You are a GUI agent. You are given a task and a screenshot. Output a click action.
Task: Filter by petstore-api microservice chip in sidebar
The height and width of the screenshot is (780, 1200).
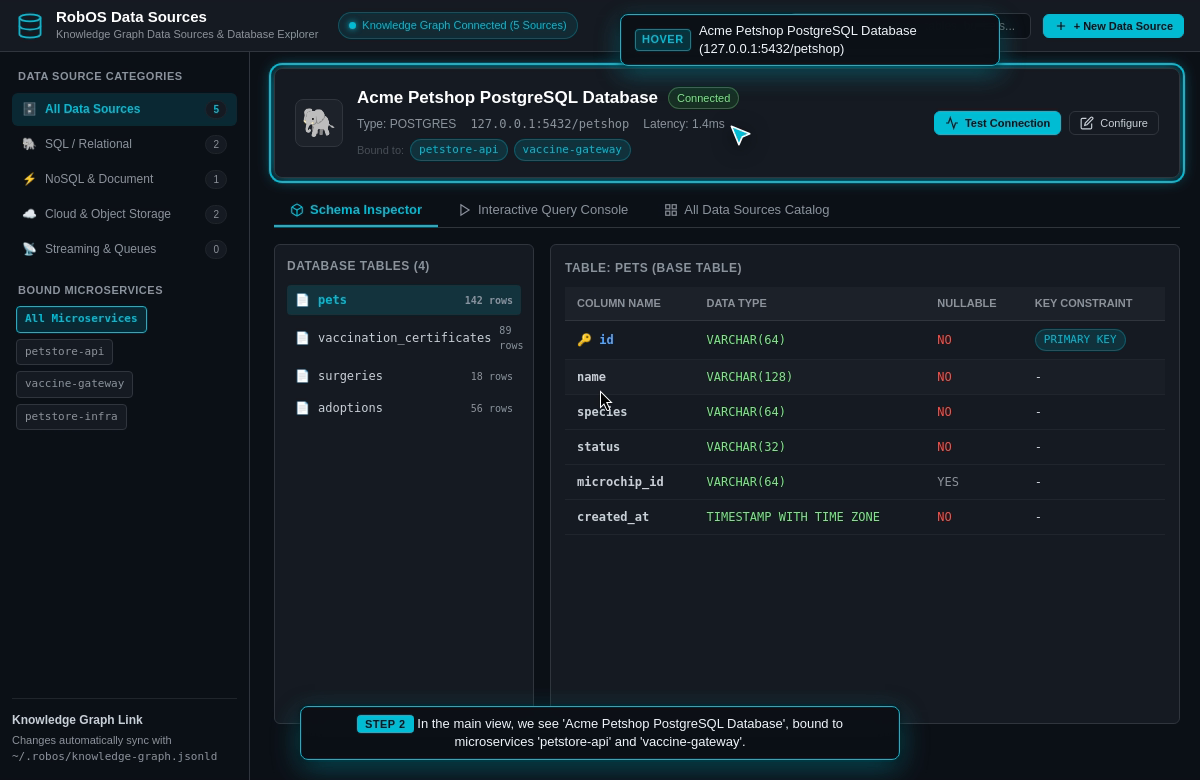click(x=64, y=352)
